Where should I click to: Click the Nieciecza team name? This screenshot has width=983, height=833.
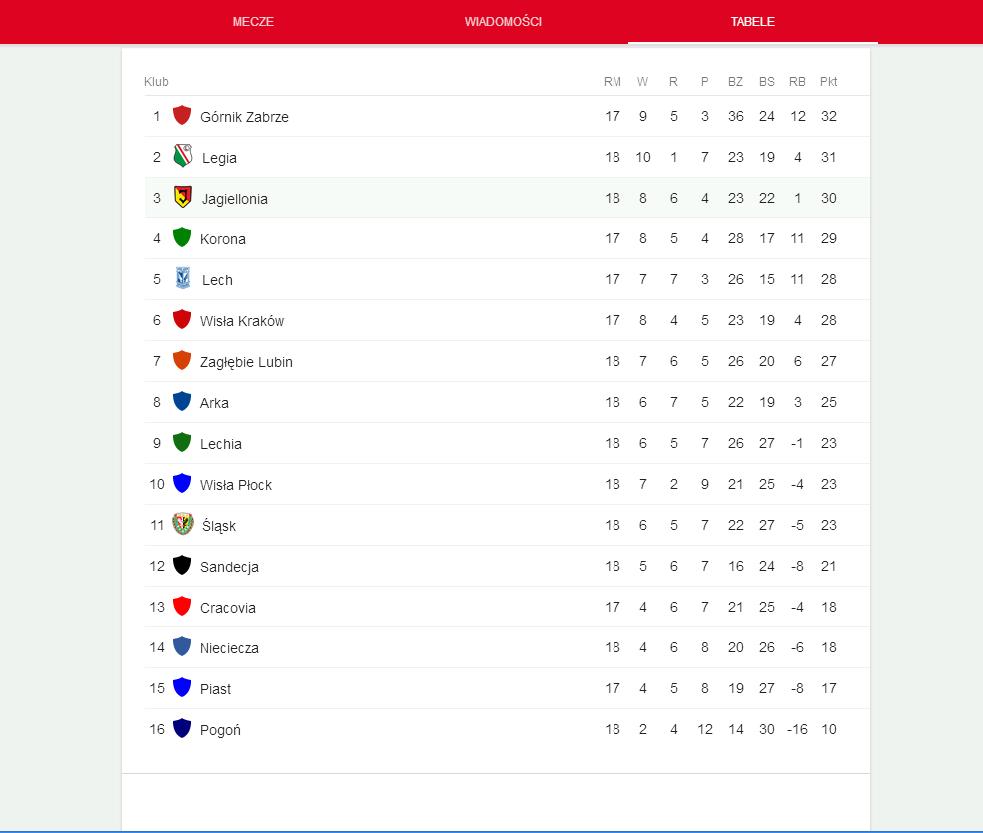click(229, 648)
